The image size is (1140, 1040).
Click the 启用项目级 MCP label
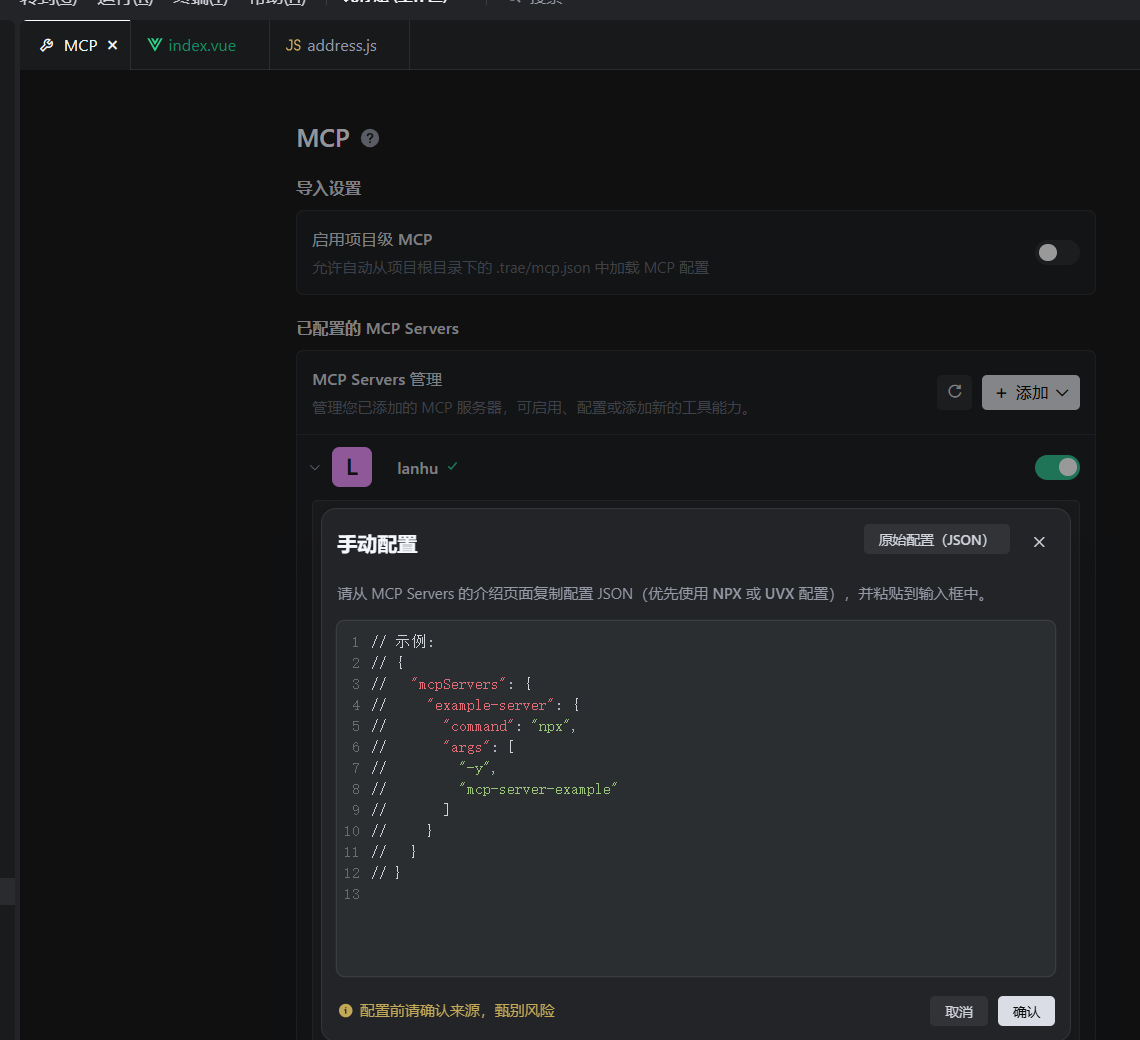coord(372,240)
